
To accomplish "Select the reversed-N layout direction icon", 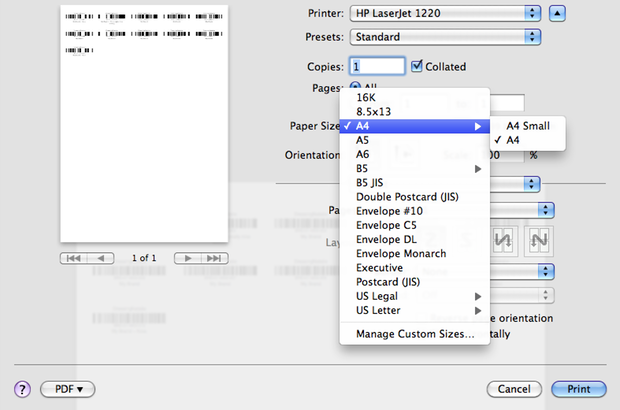I will click(x=503, y=241).
